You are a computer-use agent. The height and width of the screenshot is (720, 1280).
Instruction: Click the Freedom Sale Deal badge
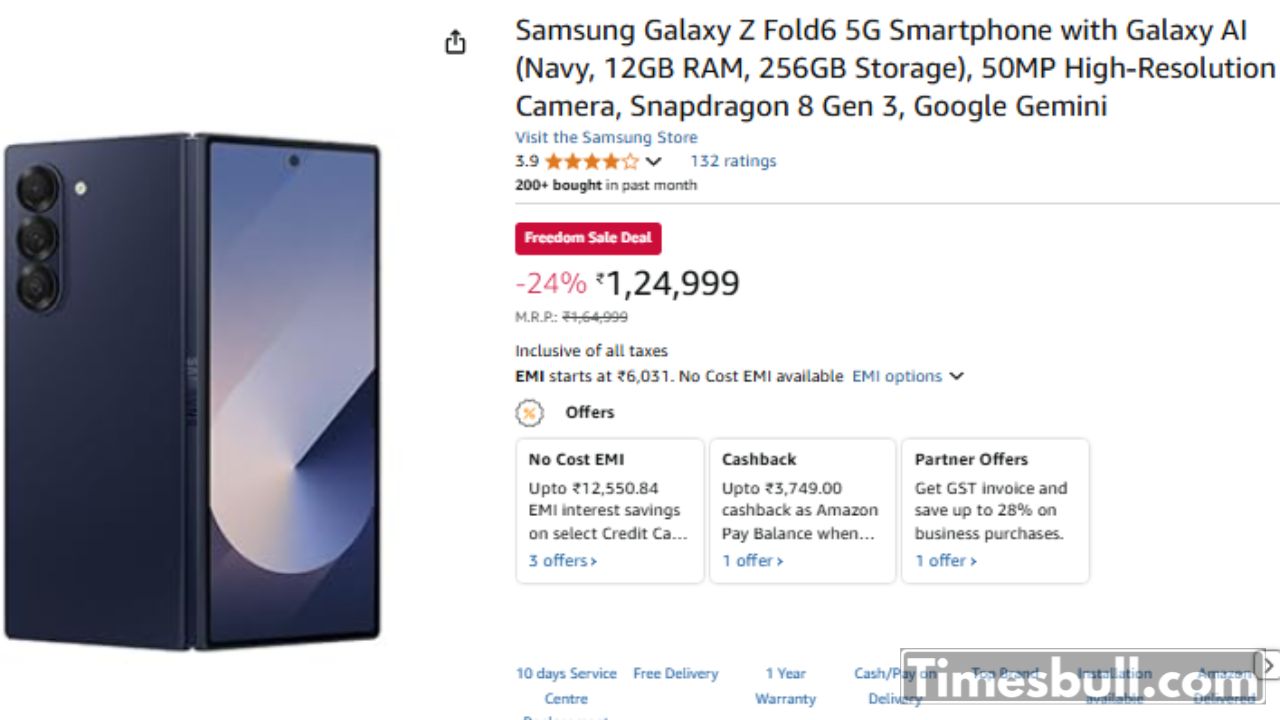click(588, 238)
